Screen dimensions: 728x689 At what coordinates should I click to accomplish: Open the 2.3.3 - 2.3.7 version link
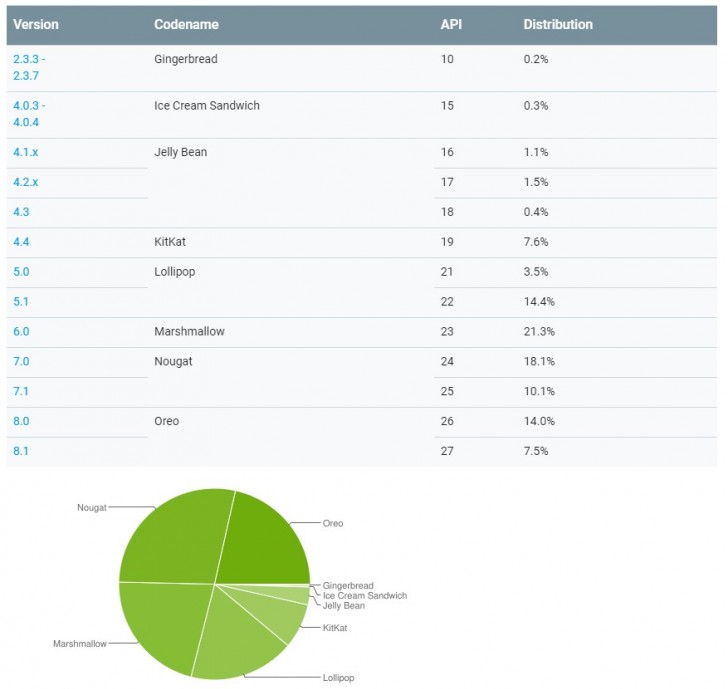coord(29,67)
